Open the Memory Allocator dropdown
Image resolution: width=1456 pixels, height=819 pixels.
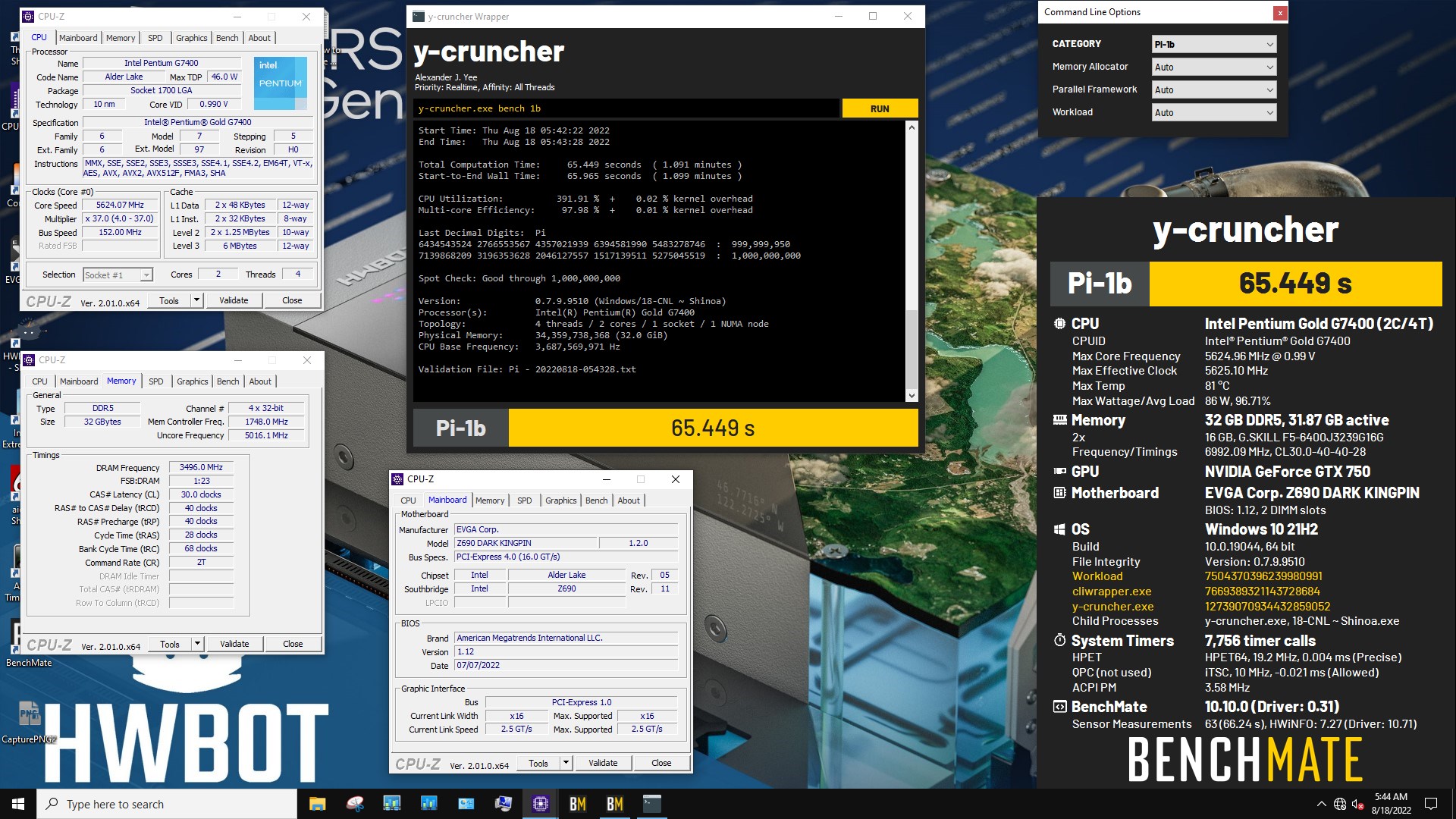pos(1213,67)
